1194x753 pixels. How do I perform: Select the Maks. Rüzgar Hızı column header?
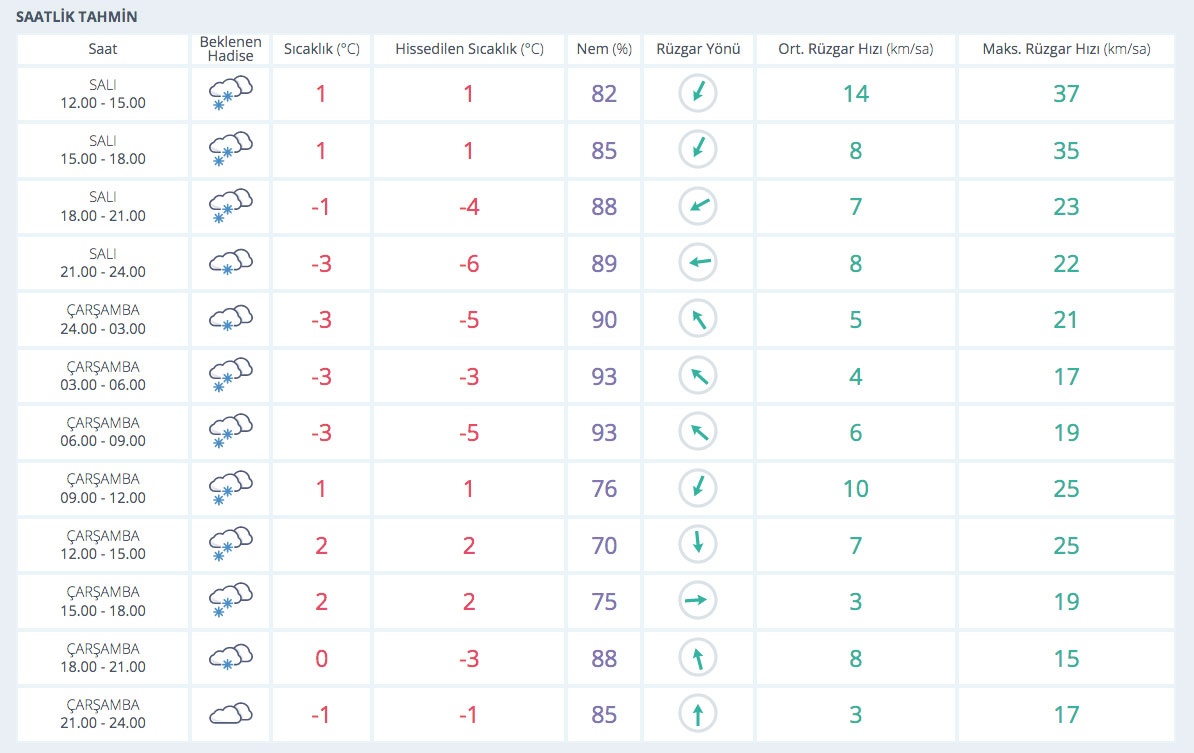[1066, 49]
